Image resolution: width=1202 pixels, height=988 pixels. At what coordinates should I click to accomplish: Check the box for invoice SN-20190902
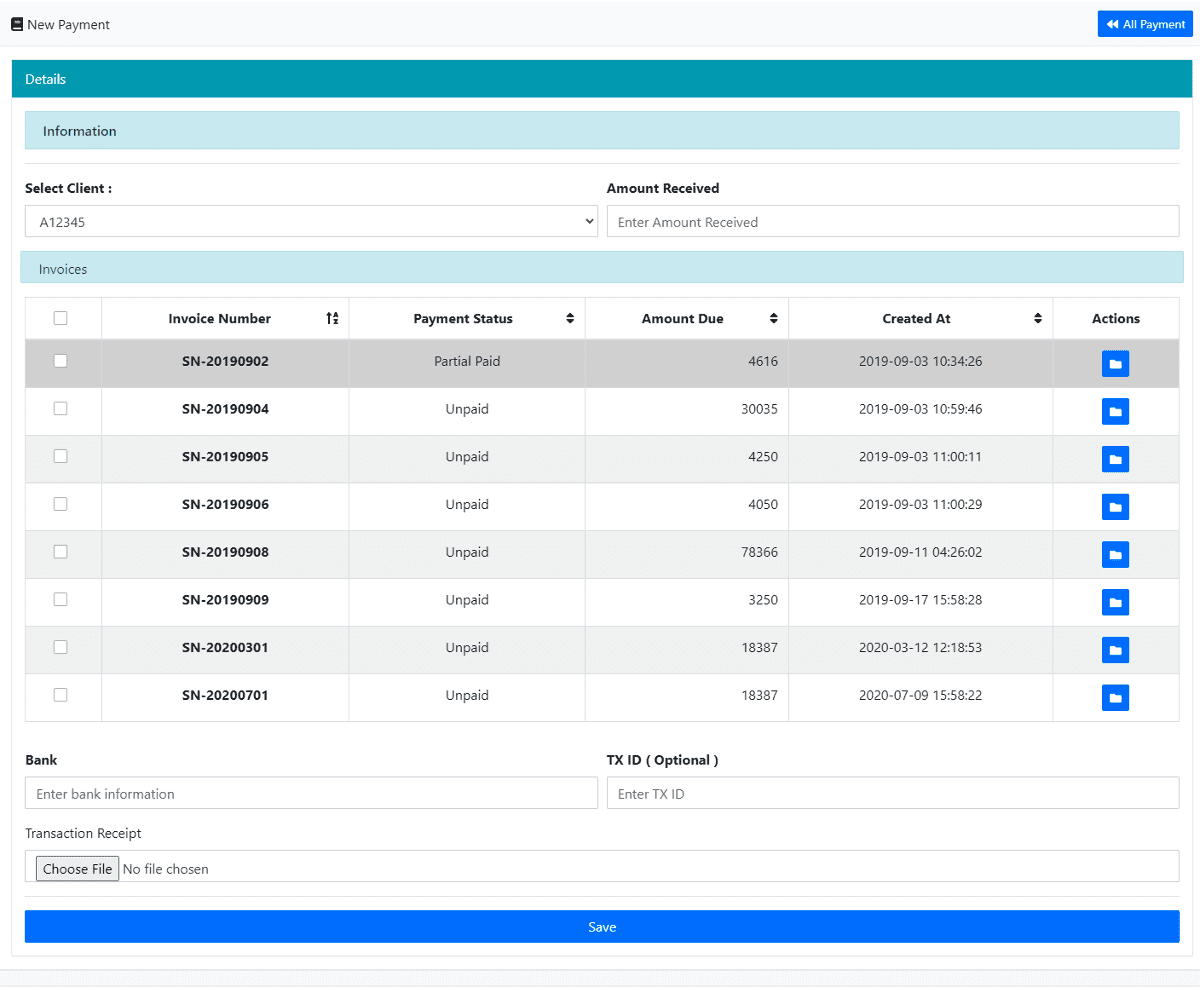pos(61,361)
